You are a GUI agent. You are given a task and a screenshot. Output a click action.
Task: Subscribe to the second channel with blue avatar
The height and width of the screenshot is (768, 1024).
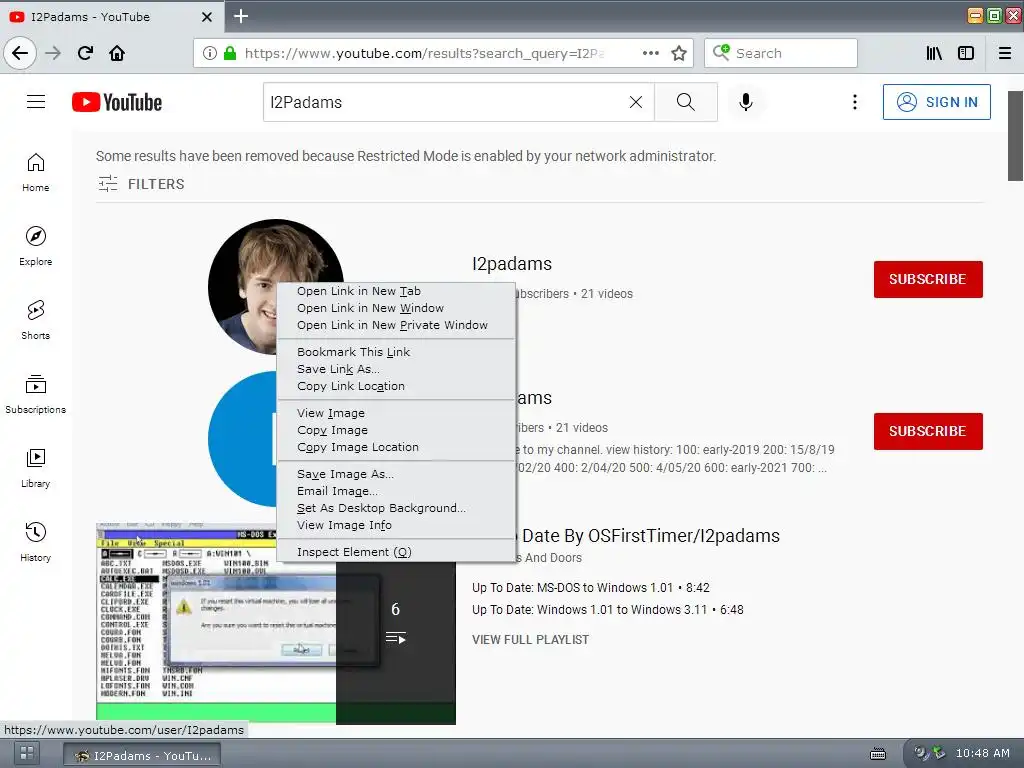928,431
